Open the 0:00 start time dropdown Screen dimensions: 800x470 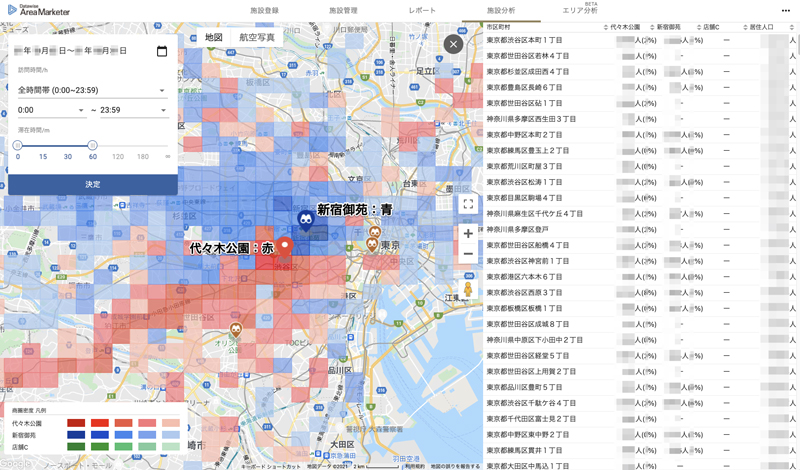(x=52, y=110)
